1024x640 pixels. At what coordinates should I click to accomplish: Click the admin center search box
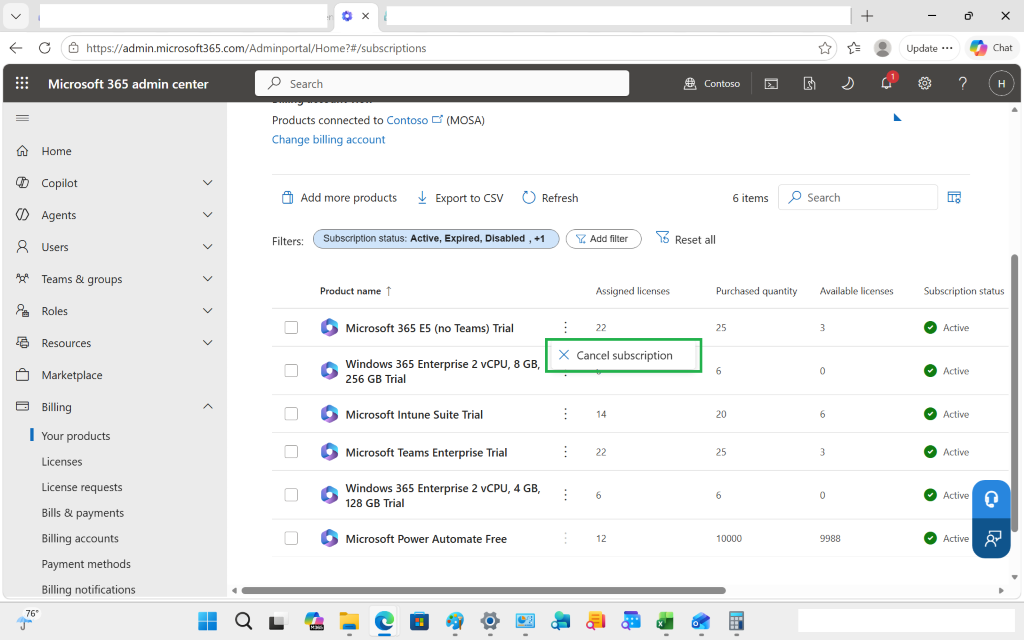click(x=442, y=84)
